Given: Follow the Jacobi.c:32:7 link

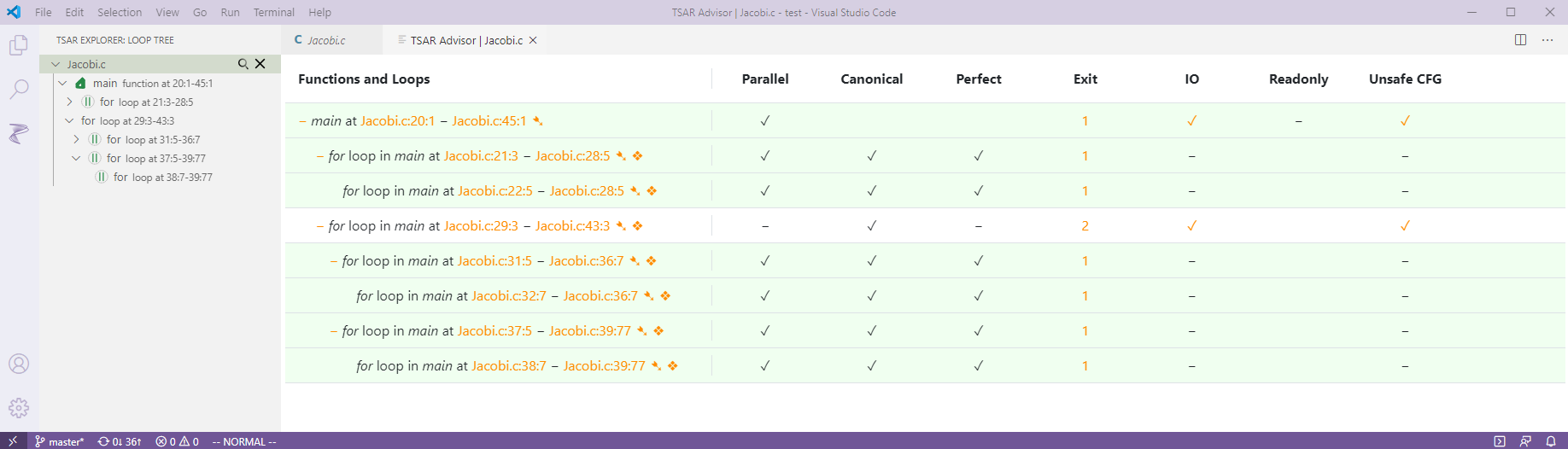Looking at the screenshot, I should pyautogui.click(x=509, y=296).
